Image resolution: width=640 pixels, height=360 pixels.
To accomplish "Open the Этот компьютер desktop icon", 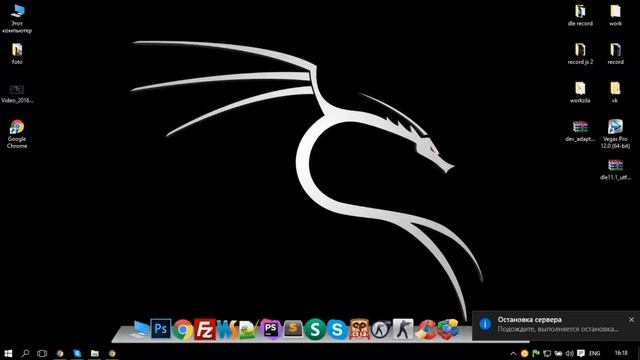I will click(x=17, y=19).
